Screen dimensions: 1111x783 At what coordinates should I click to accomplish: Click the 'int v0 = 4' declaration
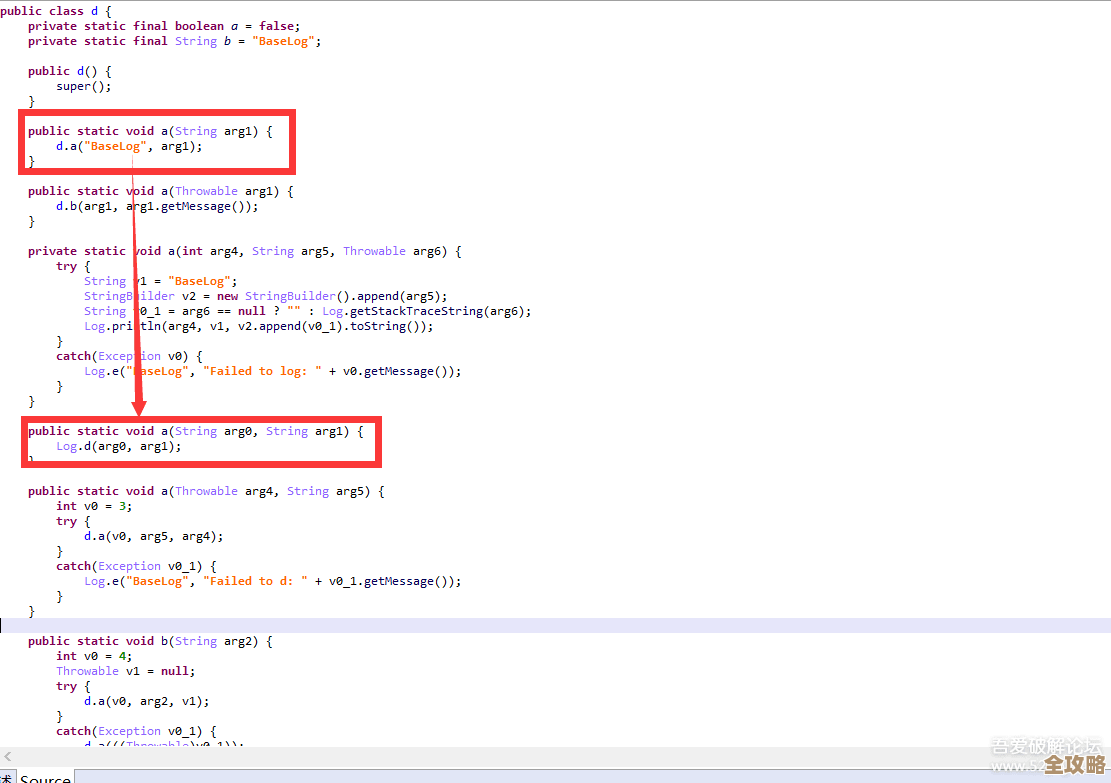click(x=93, y=656)
